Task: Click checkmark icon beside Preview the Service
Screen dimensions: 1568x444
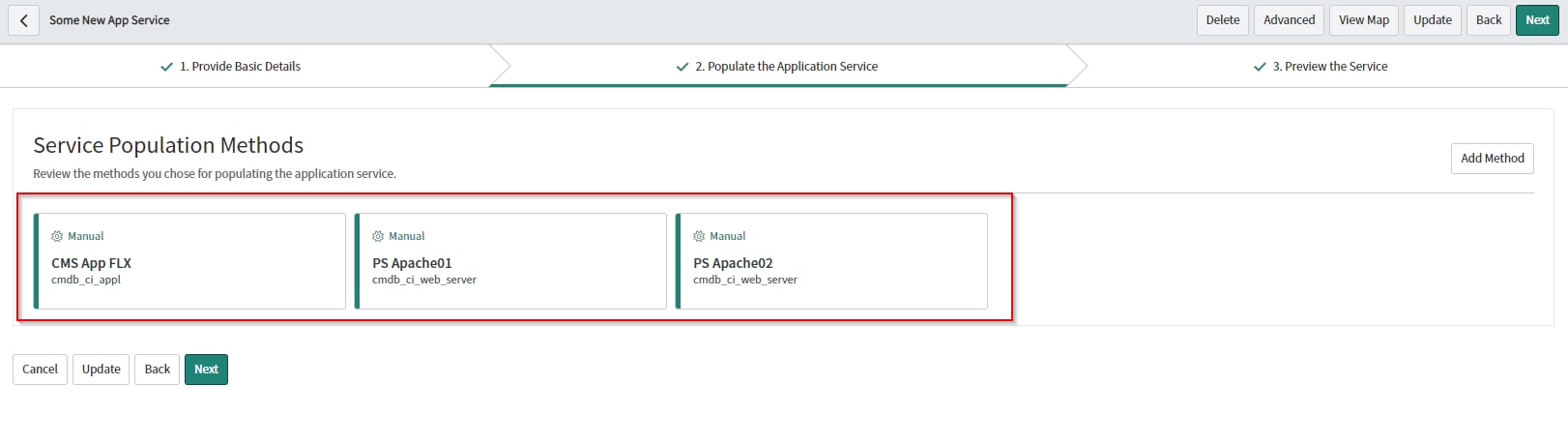Action: (x=1260, y=67)
